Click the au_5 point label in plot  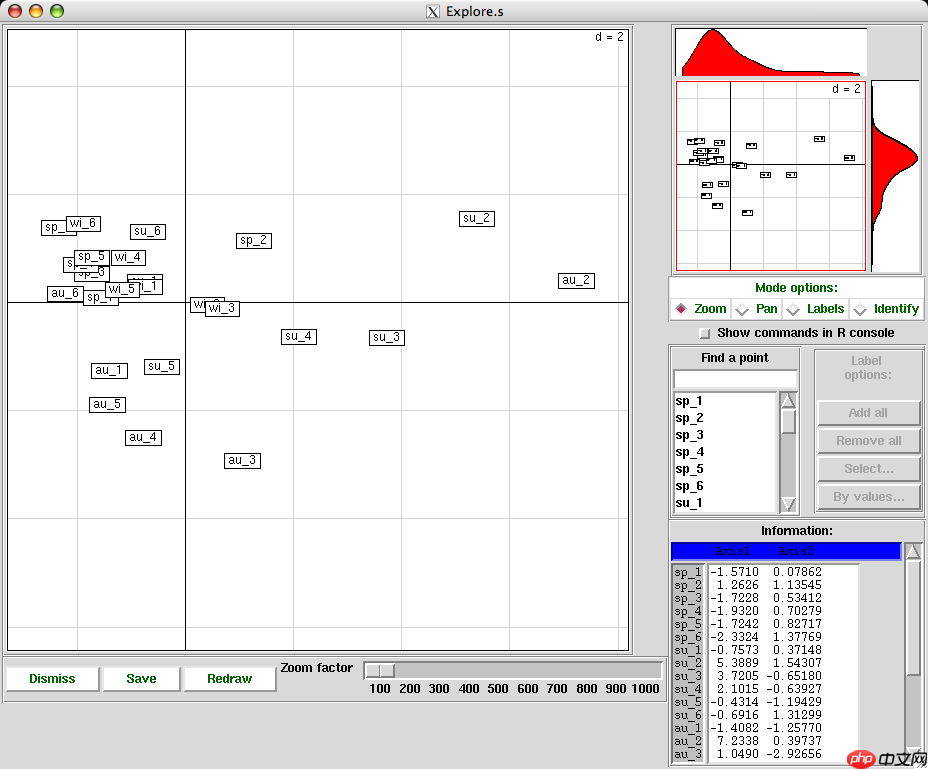107,404
